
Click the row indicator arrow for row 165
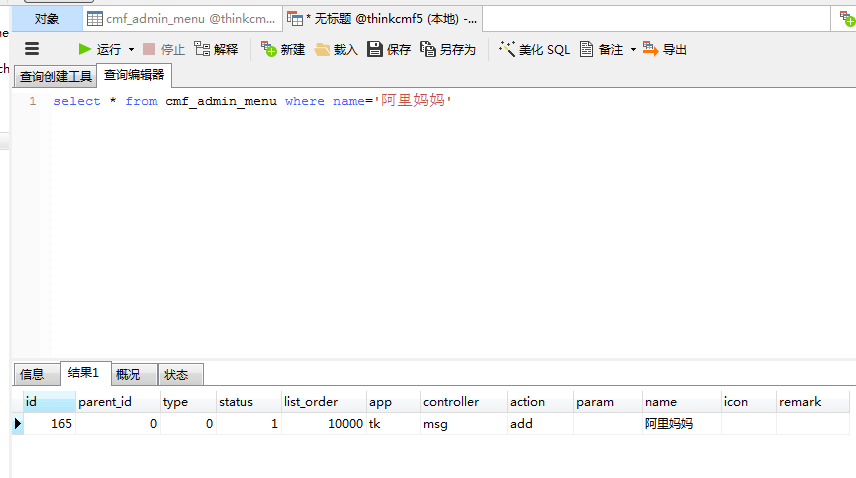pyautogui.click(x=17, y=424)
